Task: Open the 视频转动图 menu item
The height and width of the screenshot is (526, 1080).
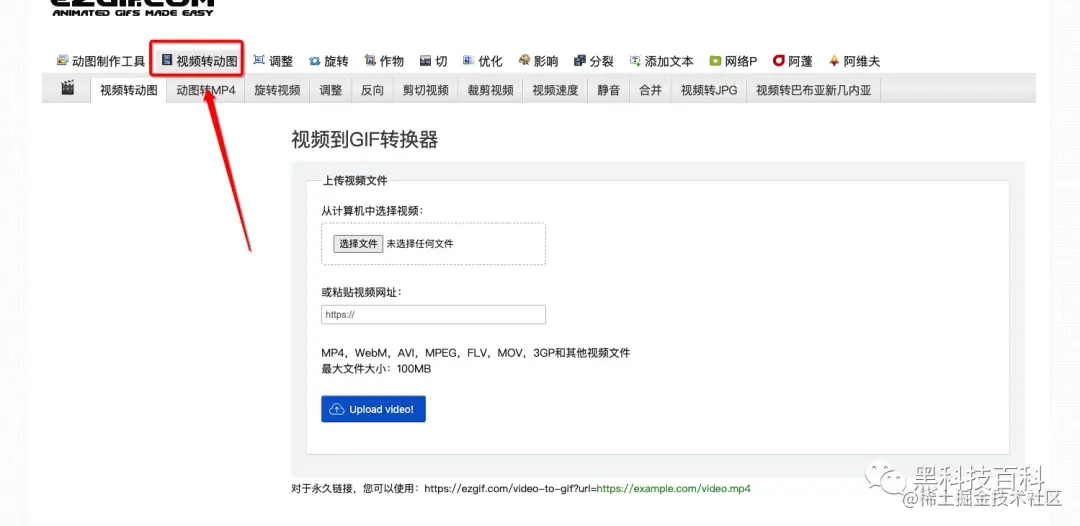Action: (200, 61)
